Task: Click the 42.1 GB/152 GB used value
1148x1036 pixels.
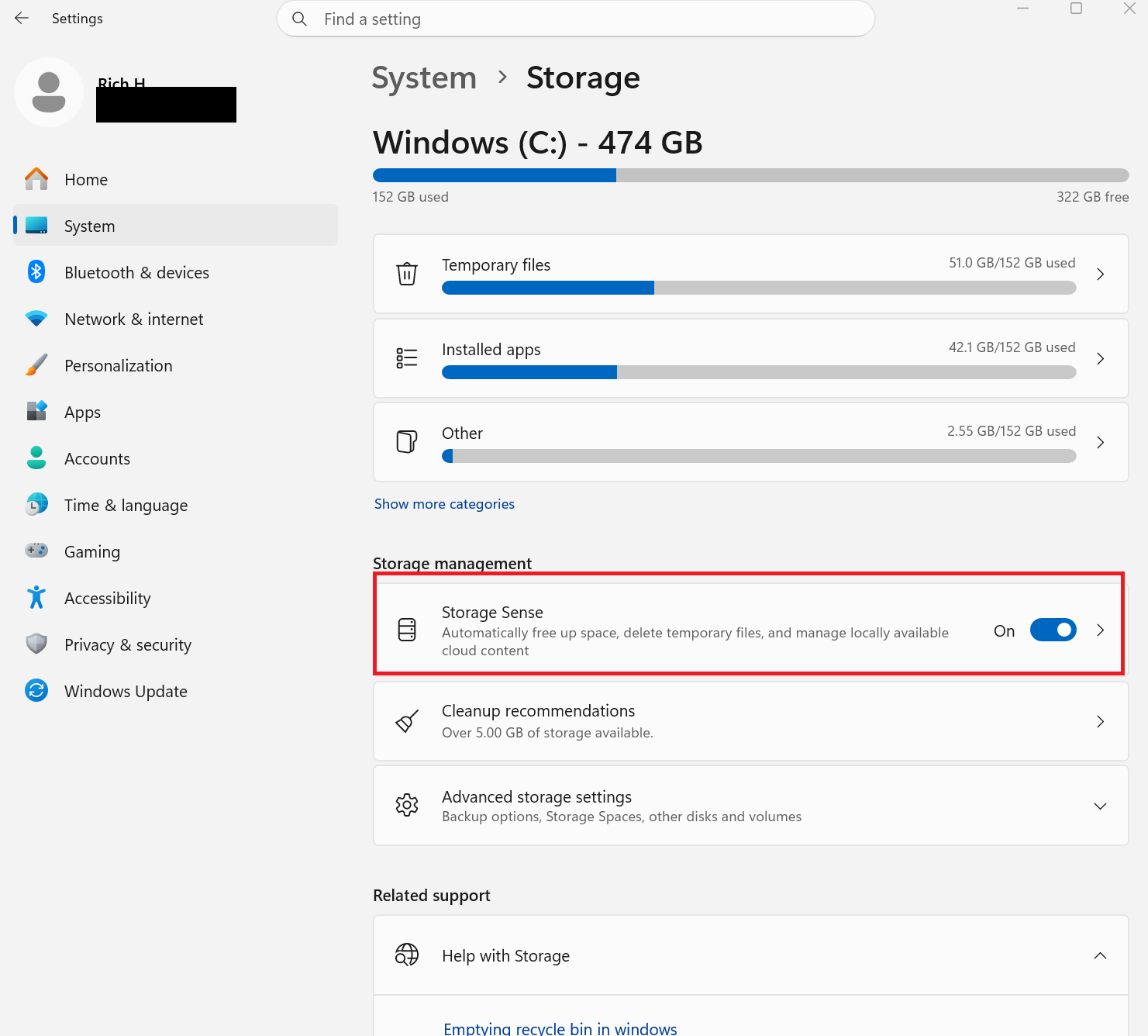Action: 1012,347
